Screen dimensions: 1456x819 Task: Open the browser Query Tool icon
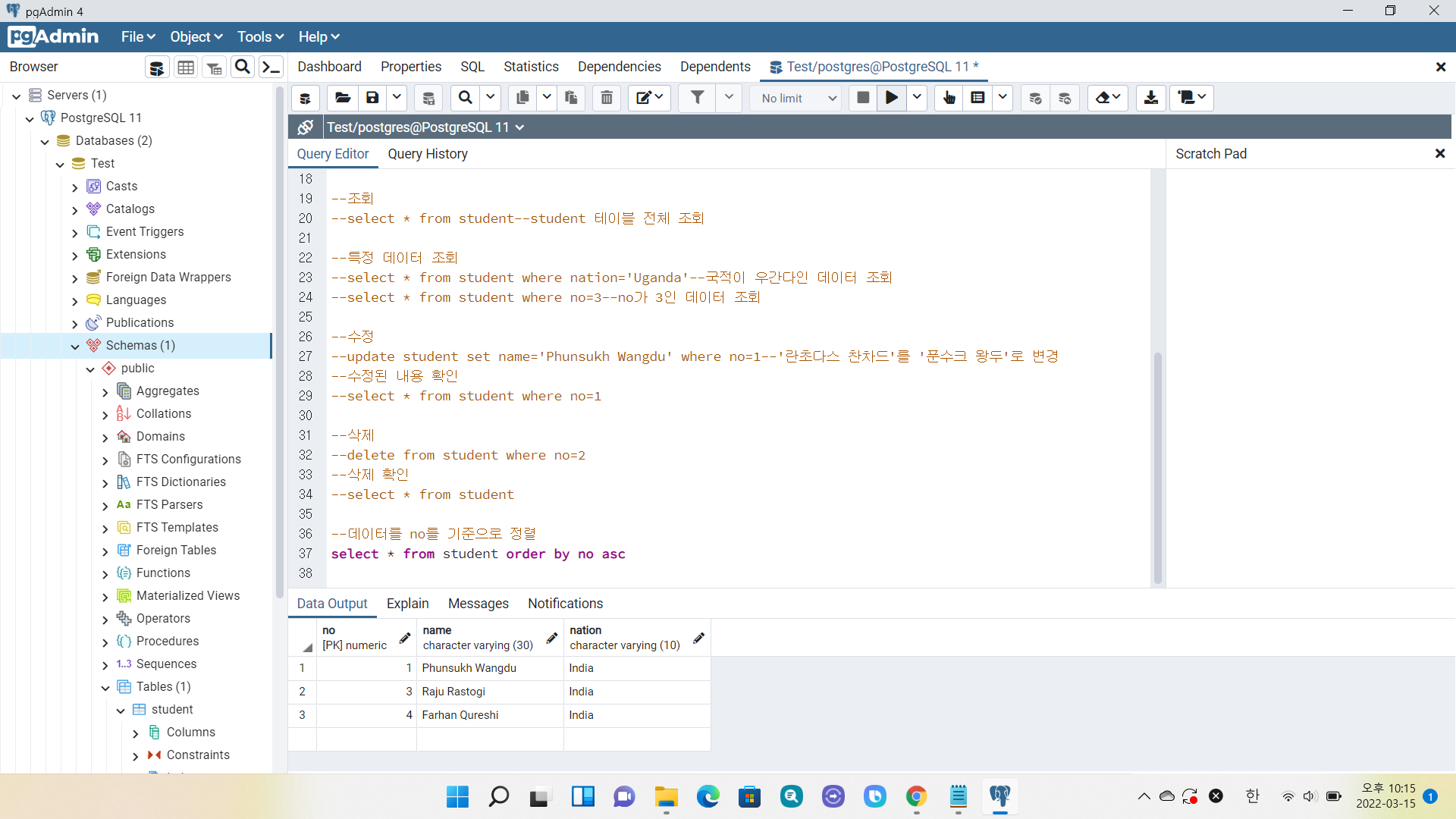coord(157,67)
